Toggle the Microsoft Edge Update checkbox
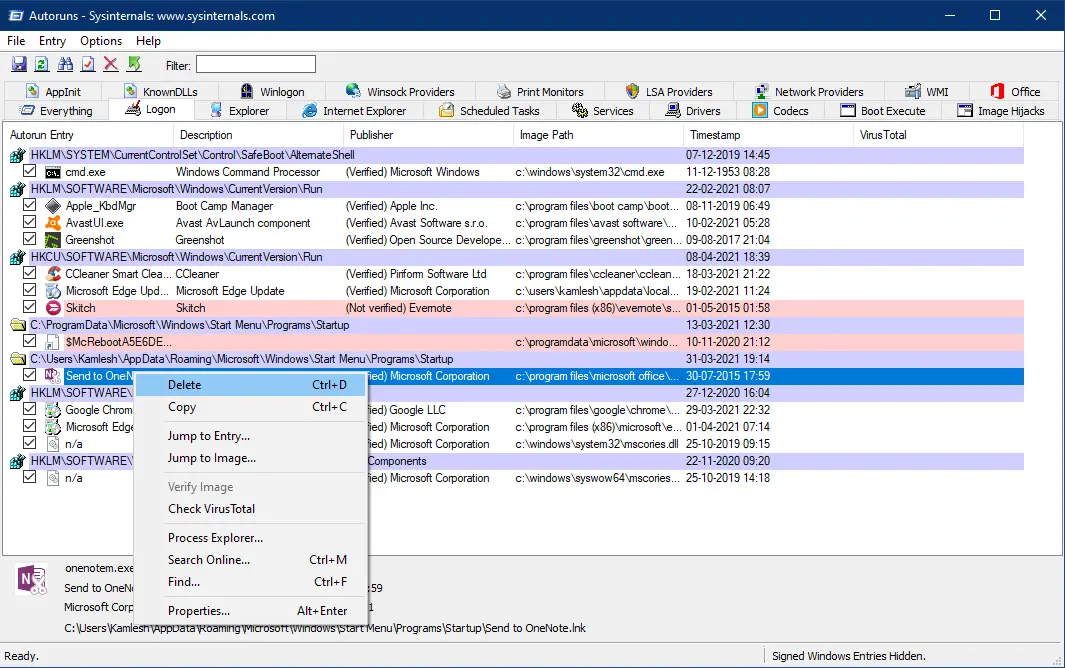Viewport: 1065px width, 668px height. click(x=29, y=290)
